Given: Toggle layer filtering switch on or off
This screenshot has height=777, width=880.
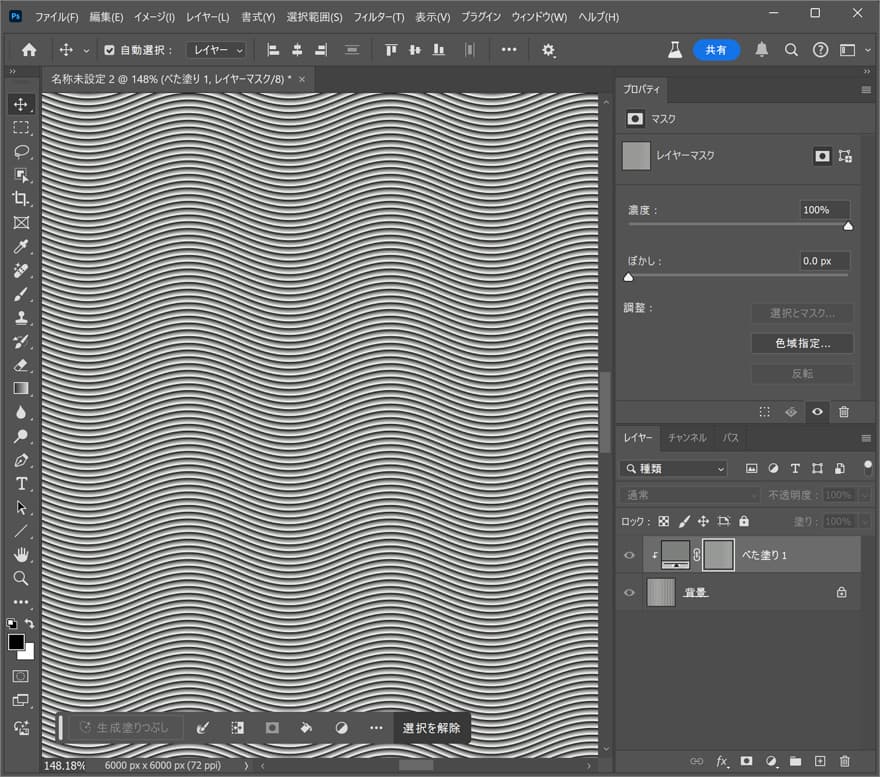Looking at the screenshot, I should pyautogui.click(x=868, y=468).
